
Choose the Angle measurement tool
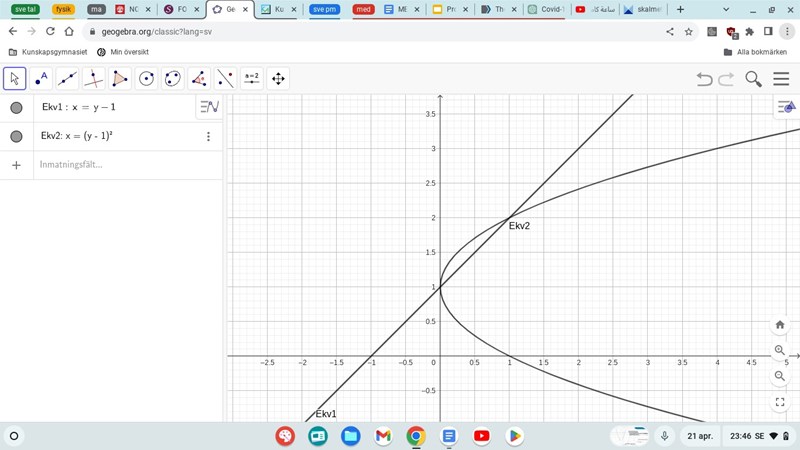pyautogui.click(x=199, y=78)
